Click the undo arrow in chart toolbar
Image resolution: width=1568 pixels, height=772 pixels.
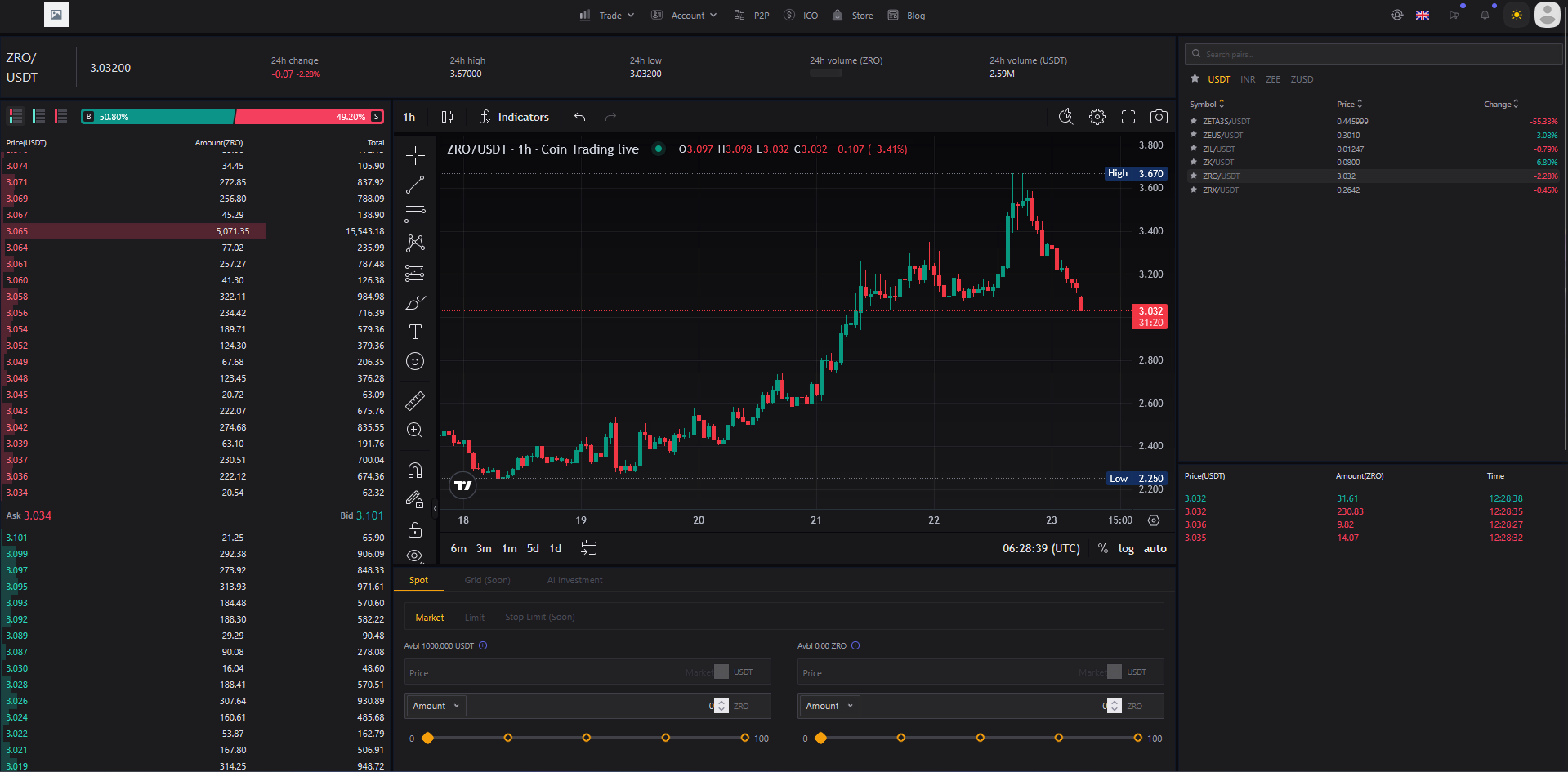tap(579, 117)
